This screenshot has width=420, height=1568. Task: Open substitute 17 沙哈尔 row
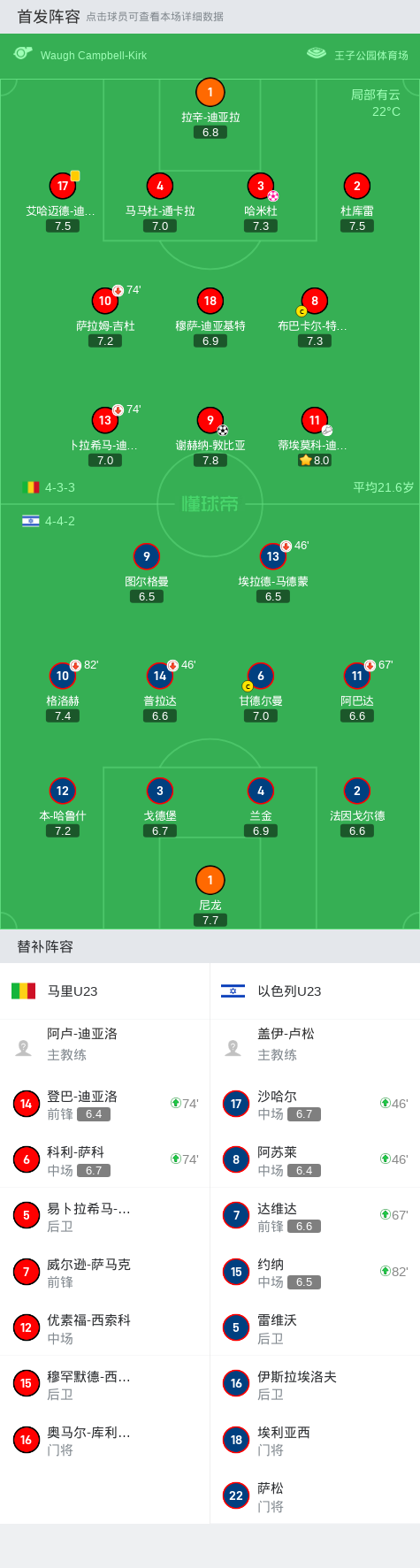315,1104
